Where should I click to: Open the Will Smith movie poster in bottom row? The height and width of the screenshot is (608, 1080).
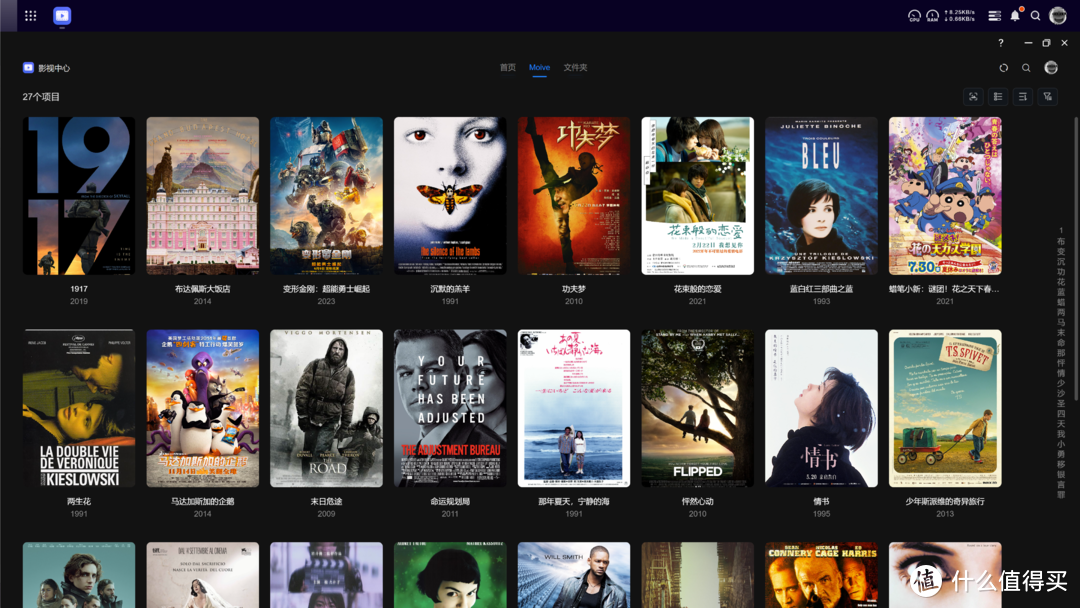pos(574,575)
